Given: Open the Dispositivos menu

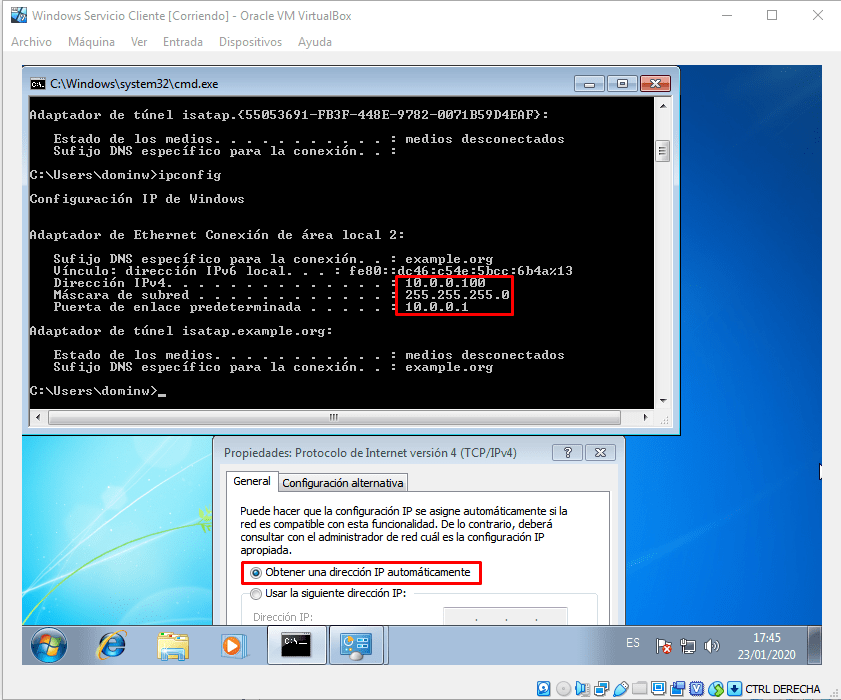Looking at the screenshot, I should coord(250,42).
